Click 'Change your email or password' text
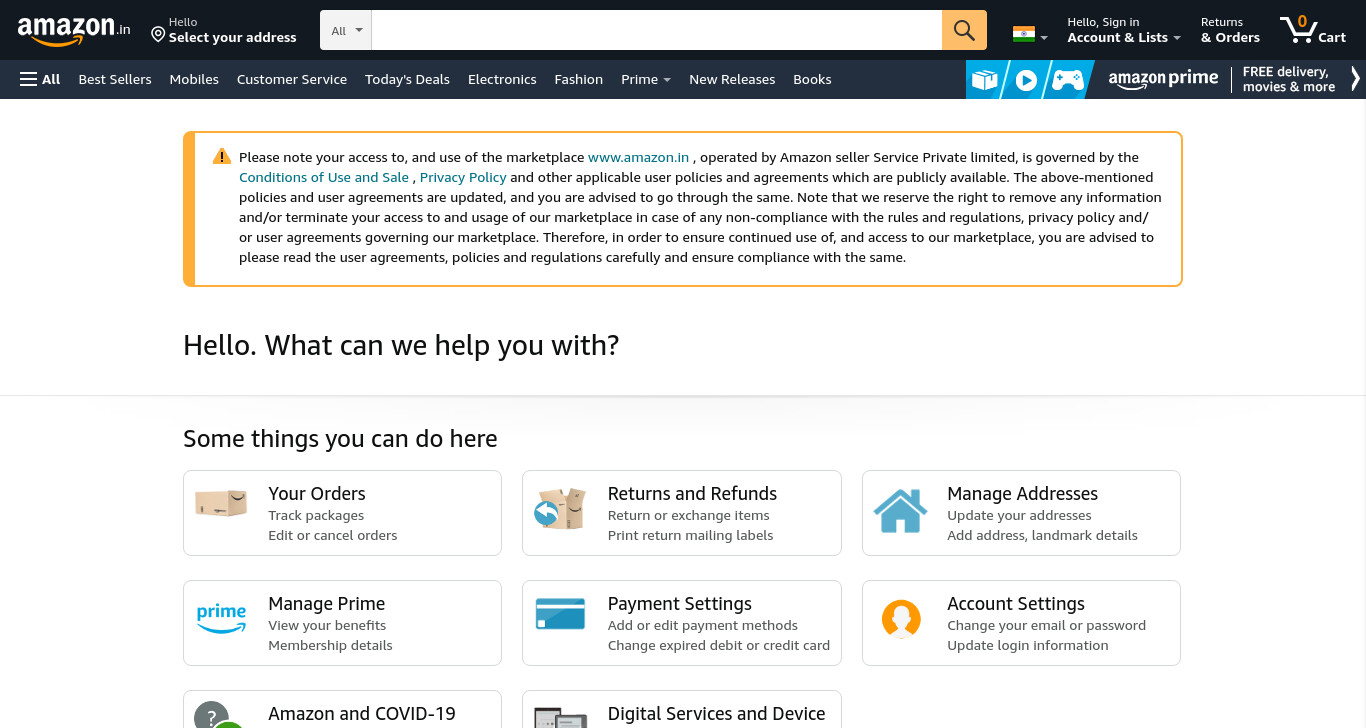1366x728 pixels. point(1046,626)
